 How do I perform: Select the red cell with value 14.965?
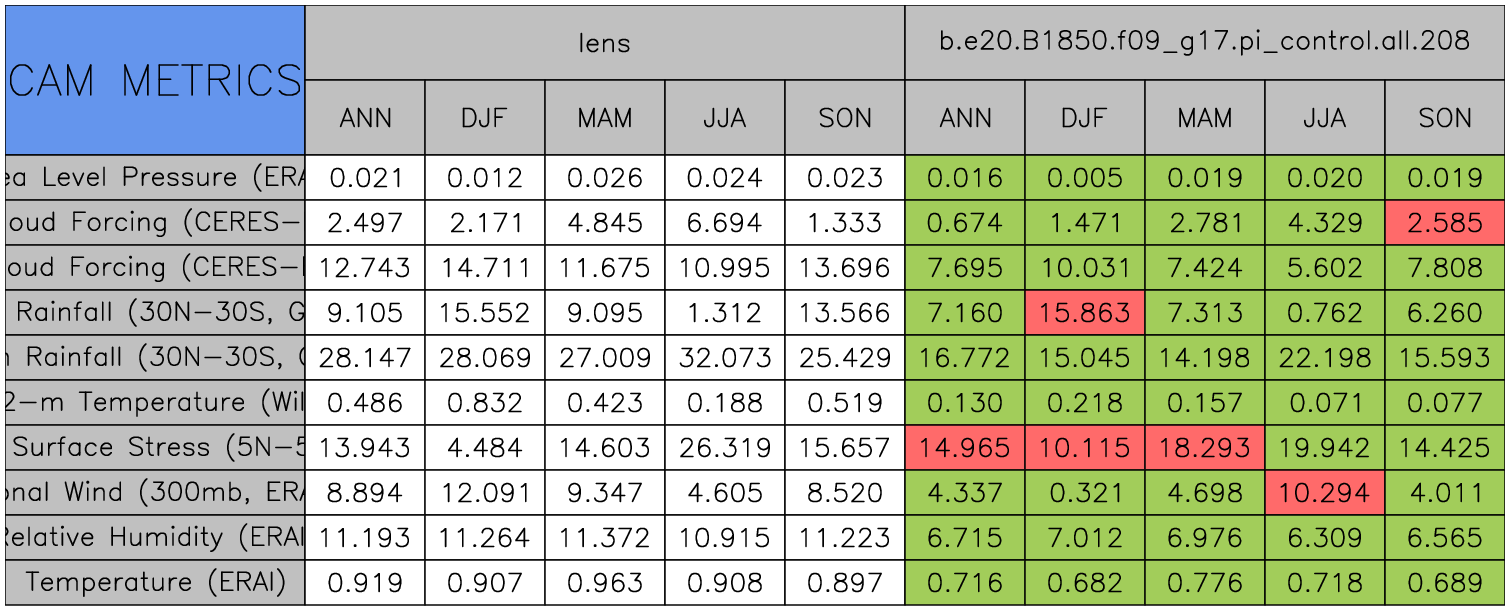(x=965, y=448)
